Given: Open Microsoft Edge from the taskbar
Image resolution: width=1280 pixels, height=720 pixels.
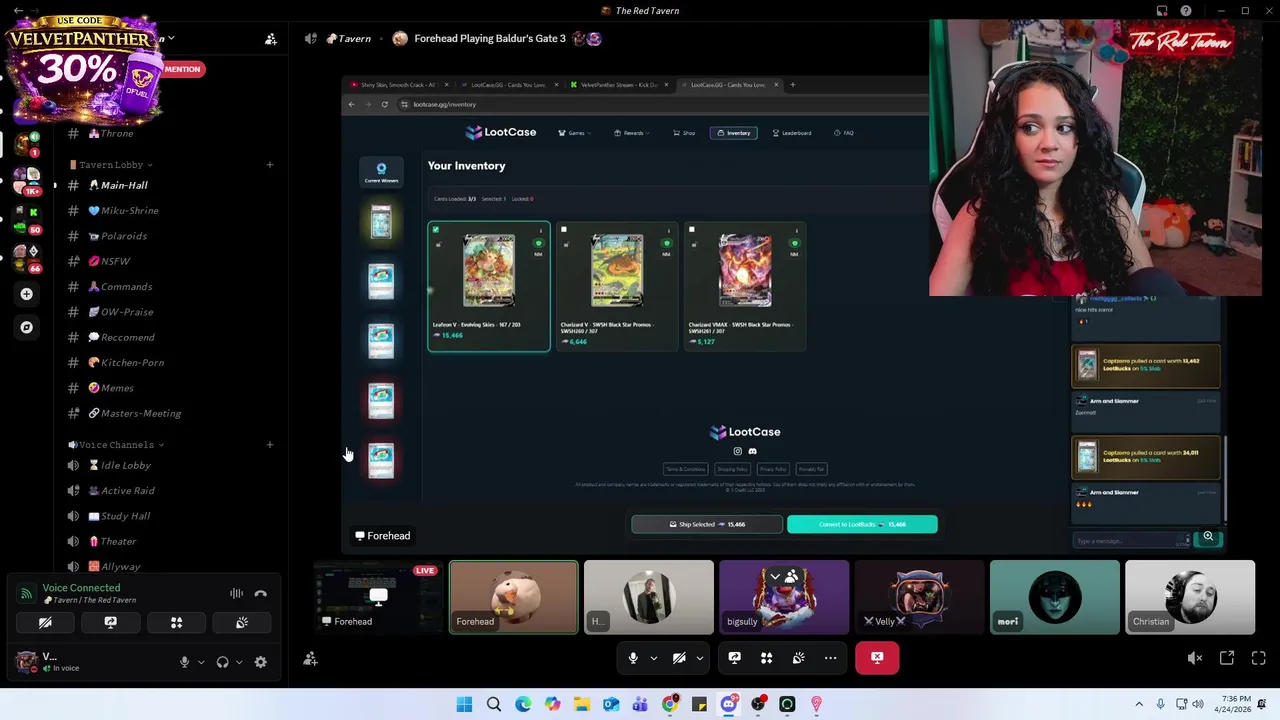Looking at the screenshot, I should click(x=523, y=704).
